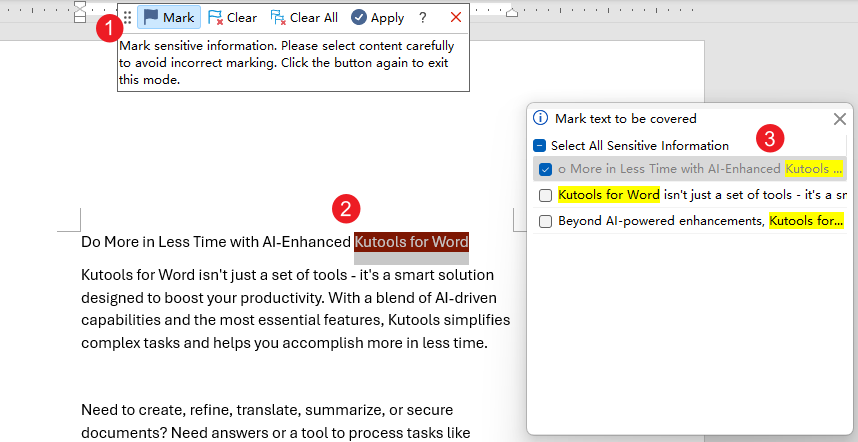Uncheck the 'o More in Less Time' item
Screen dimensions: 858x442
[x=545, y=169]
